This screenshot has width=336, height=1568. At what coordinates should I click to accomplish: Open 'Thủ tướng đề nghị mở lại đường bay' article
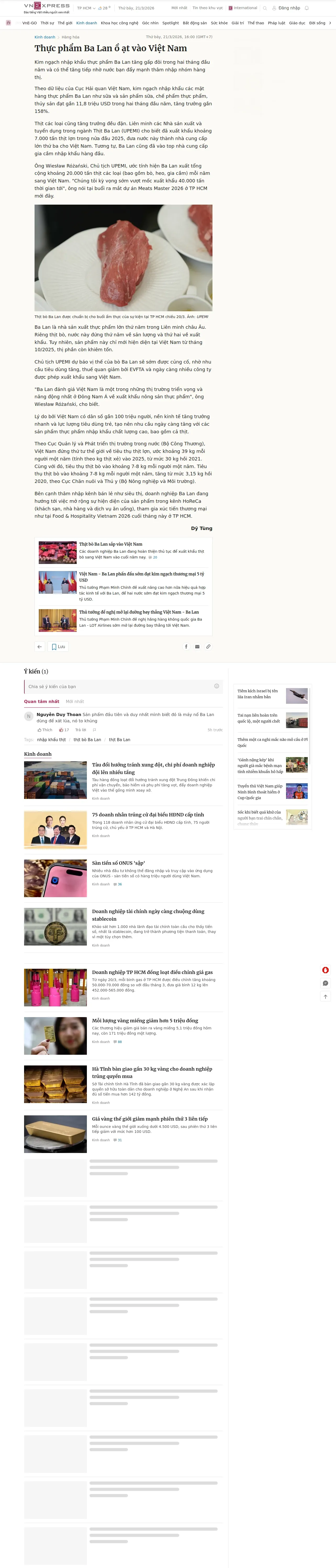pos(139,612)
